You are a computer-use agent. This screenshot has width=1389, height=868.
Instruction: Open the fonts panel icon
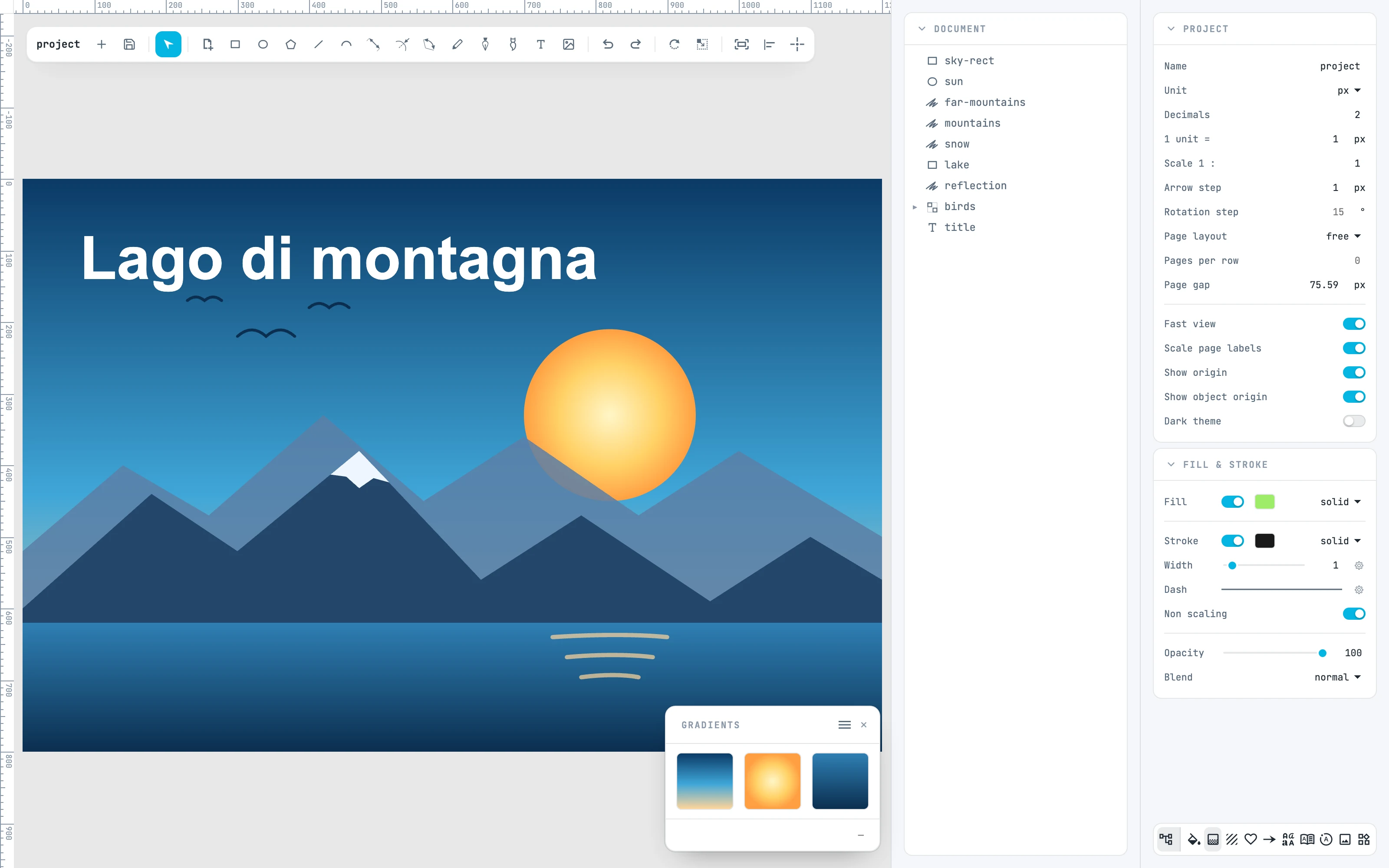(1288, 839)
